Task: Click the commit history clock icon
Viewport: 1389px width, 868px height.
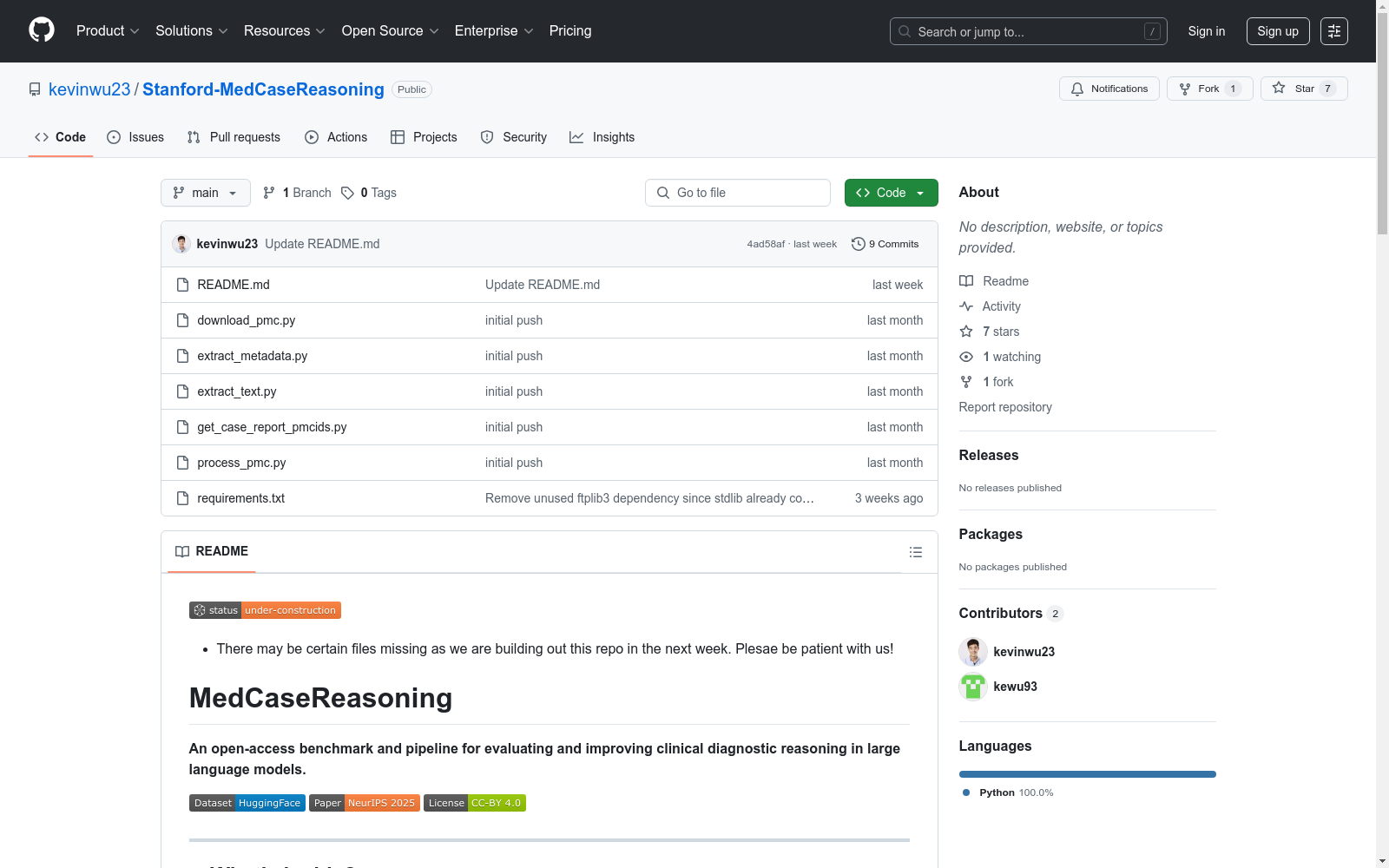Action: (859, 244)
